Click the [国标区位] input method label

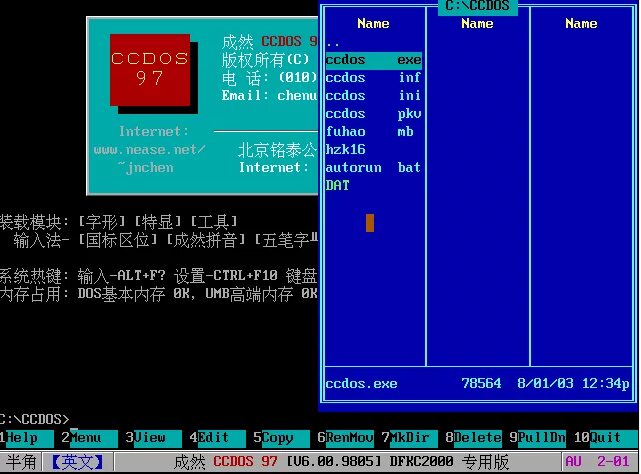[x=118, y=240]
